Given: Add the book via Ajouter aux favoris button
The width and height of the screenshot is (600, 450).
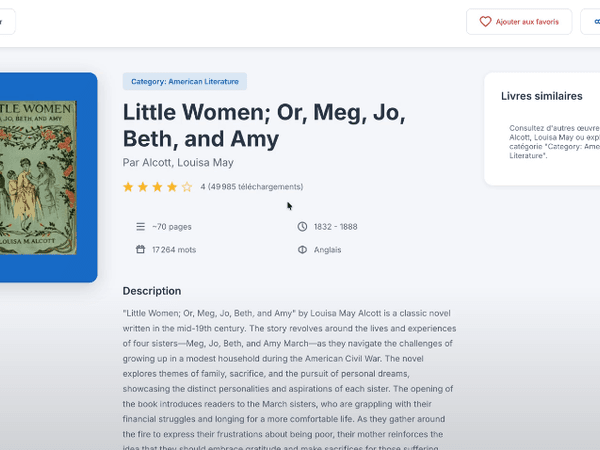Looking at the screenshot, I should (519, 22).
